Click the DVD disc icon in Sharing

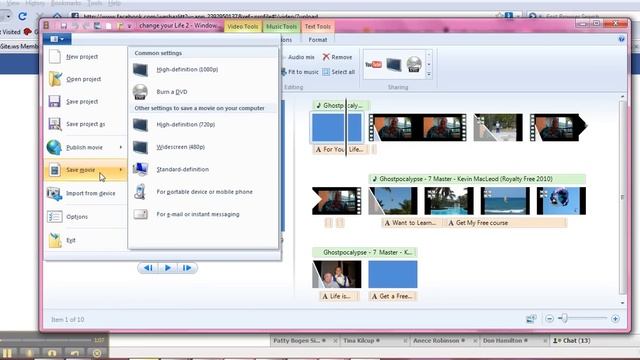click(414, 64)
